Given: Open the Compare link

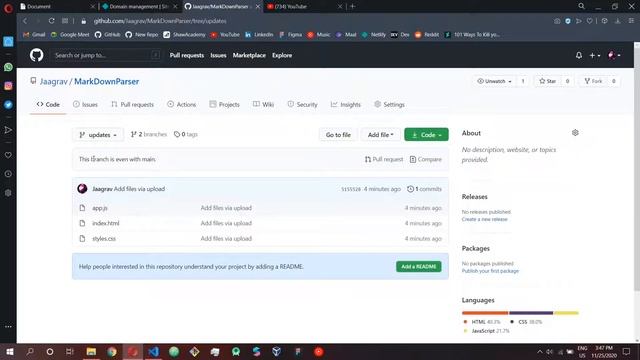Looking at the screenshot, I should 425,159.
